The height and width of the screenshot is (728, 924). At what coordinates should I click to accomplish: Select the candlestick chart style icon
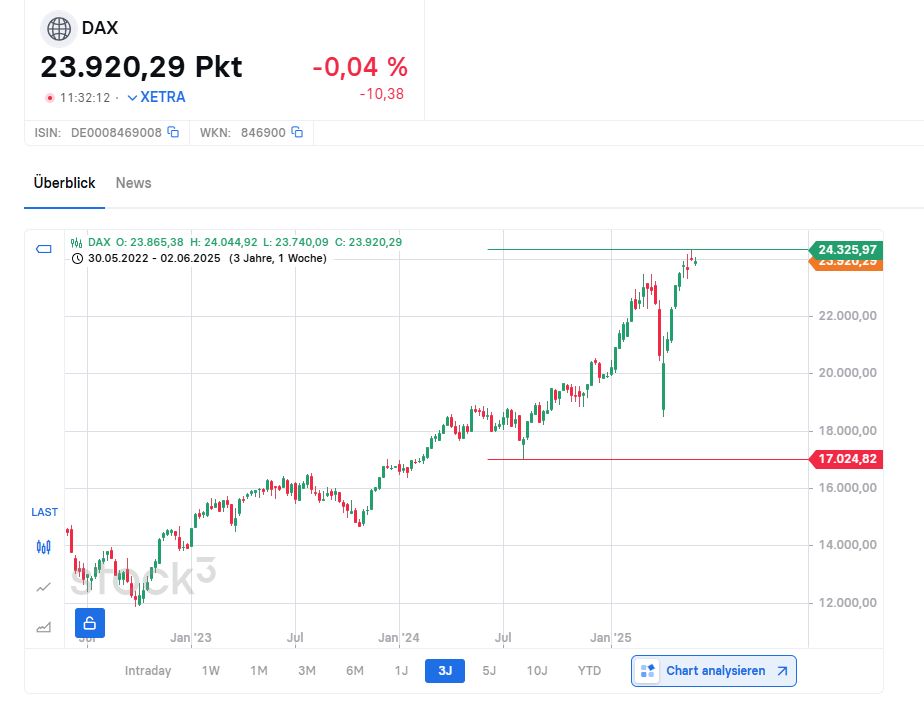43,547
